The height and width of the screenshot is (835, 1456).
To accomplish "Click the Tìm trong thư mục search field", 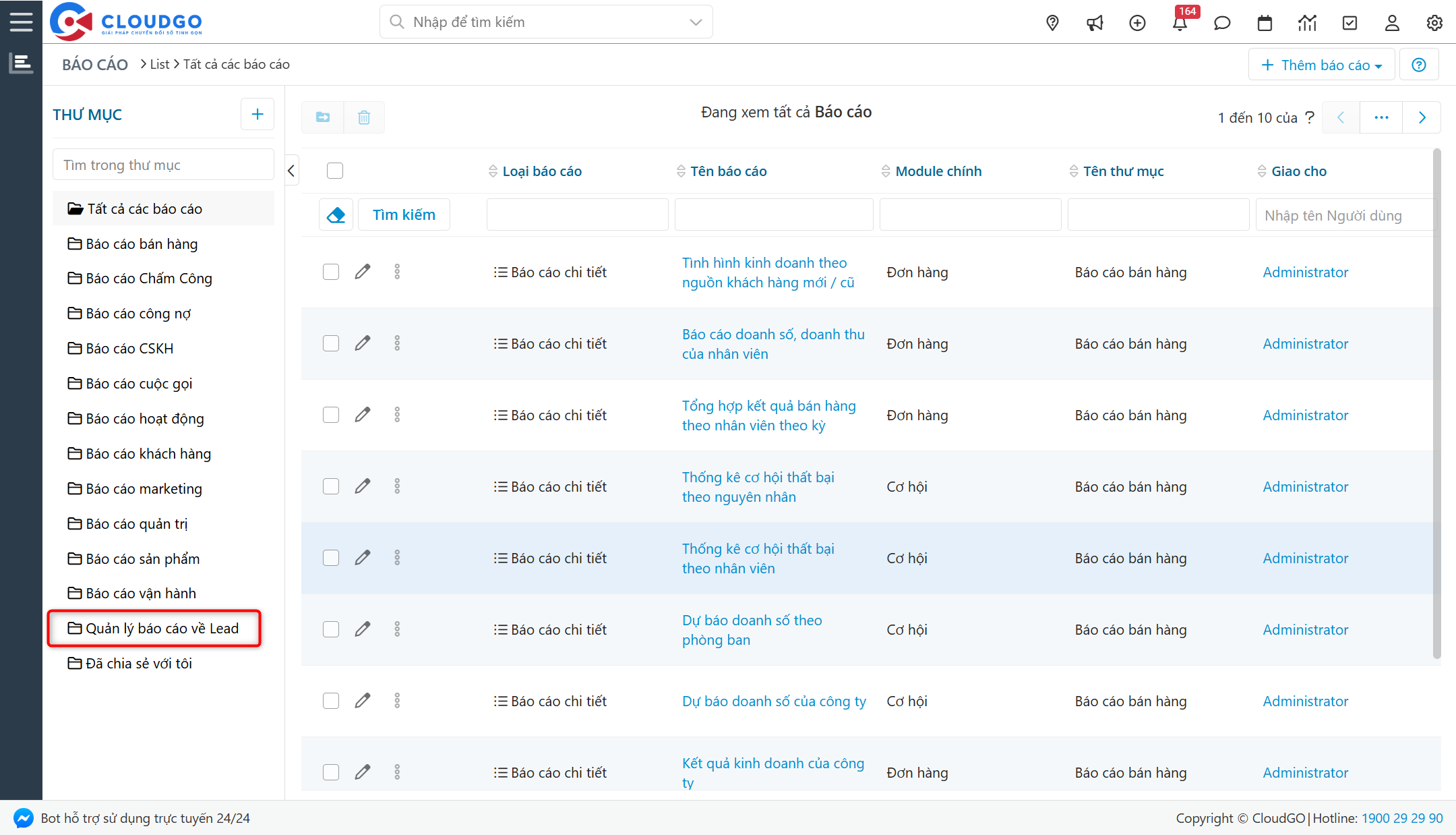I will (x=163, y=165).
